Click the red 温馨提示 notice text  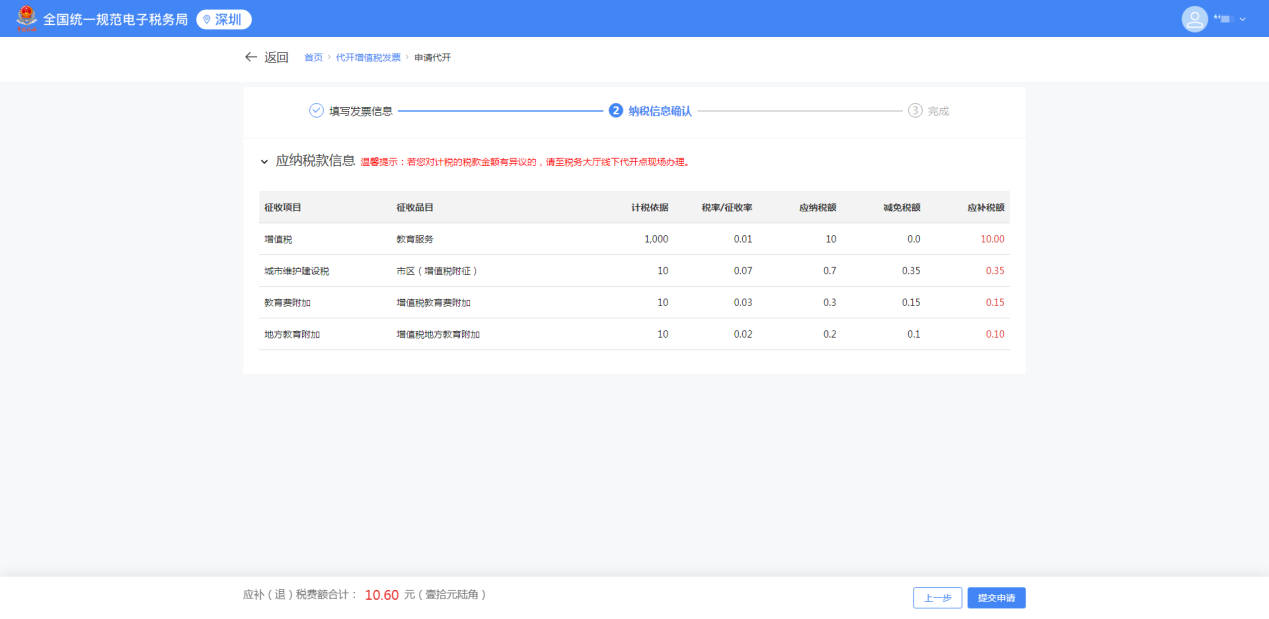point(525,161)
